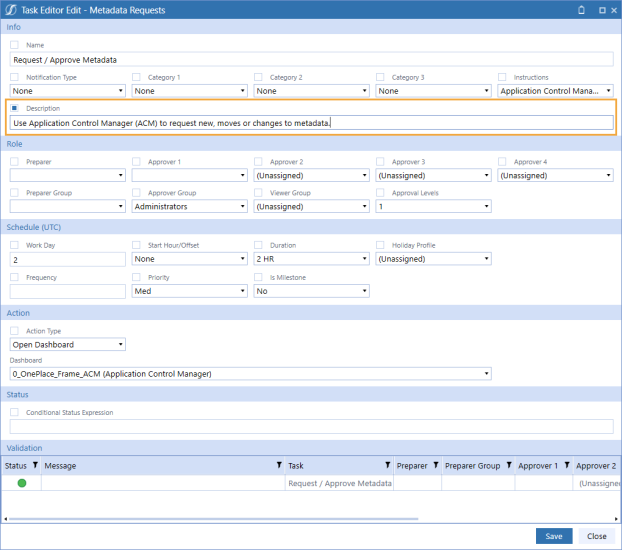The image size is (622, 550).
Task: Select the Request / Approve Metadata task cell
Action: (x=340, y=483)
